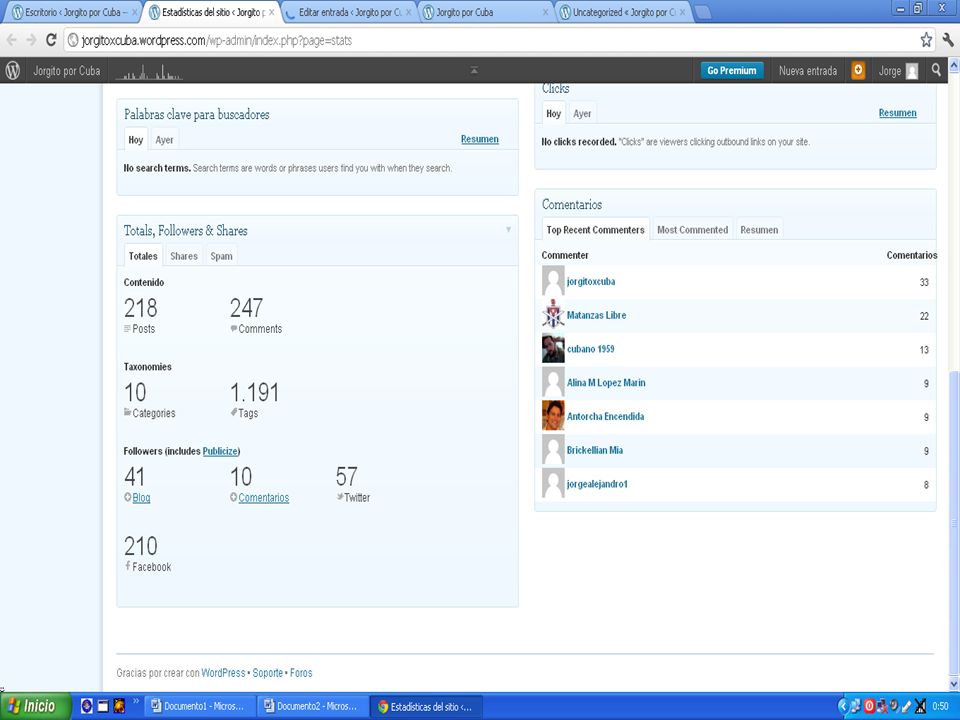Select Ayer tab in the Clicks panel
The height and width of the screenshot is (720, 960).
coord(582,113)
